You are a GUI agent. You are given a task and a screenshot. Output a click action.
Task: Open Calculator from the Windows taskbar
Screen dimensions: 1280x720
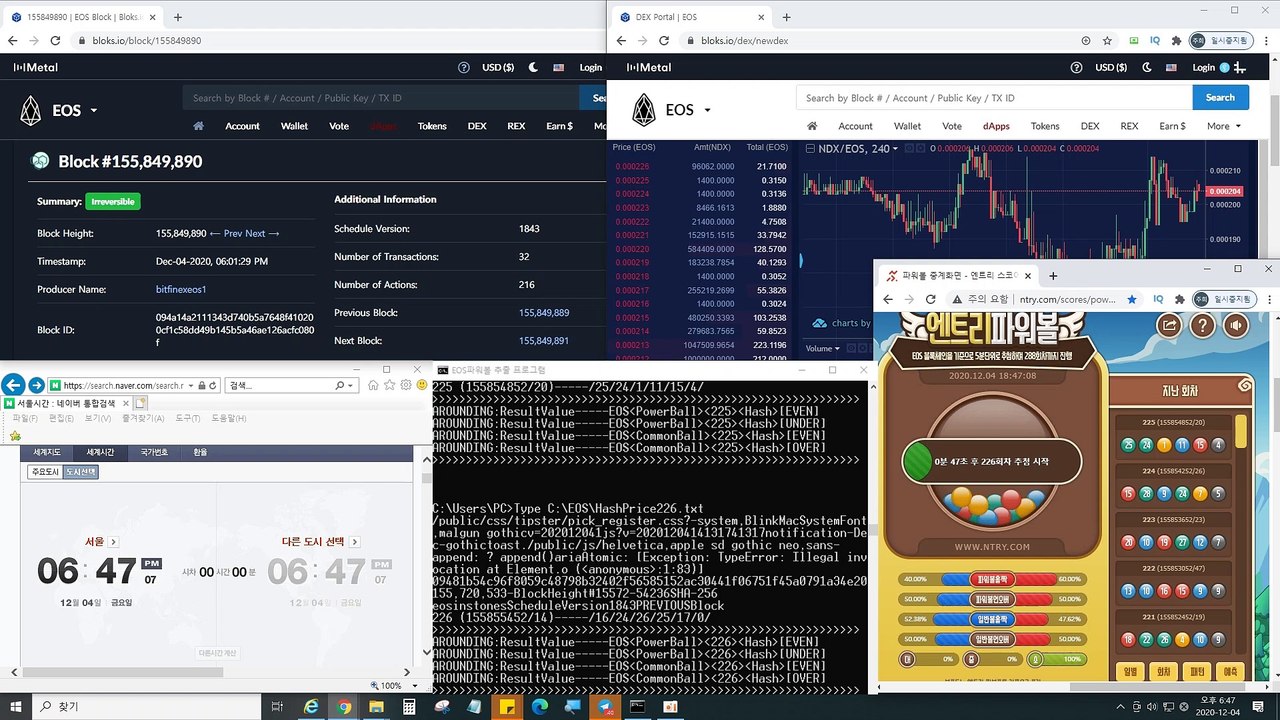click(x=409, y=707)
